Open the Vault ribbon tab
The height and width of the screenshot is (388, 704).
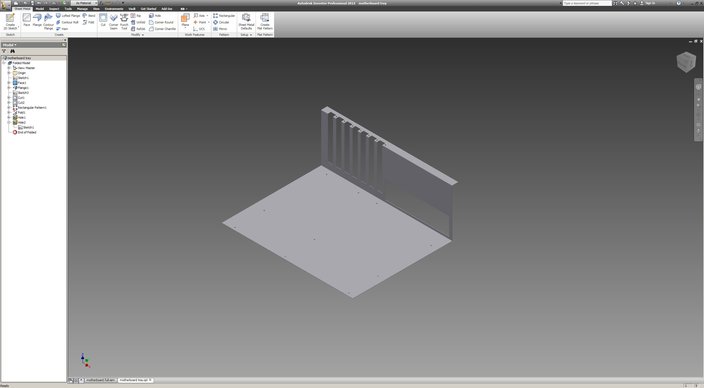click(x=132, y=9)
